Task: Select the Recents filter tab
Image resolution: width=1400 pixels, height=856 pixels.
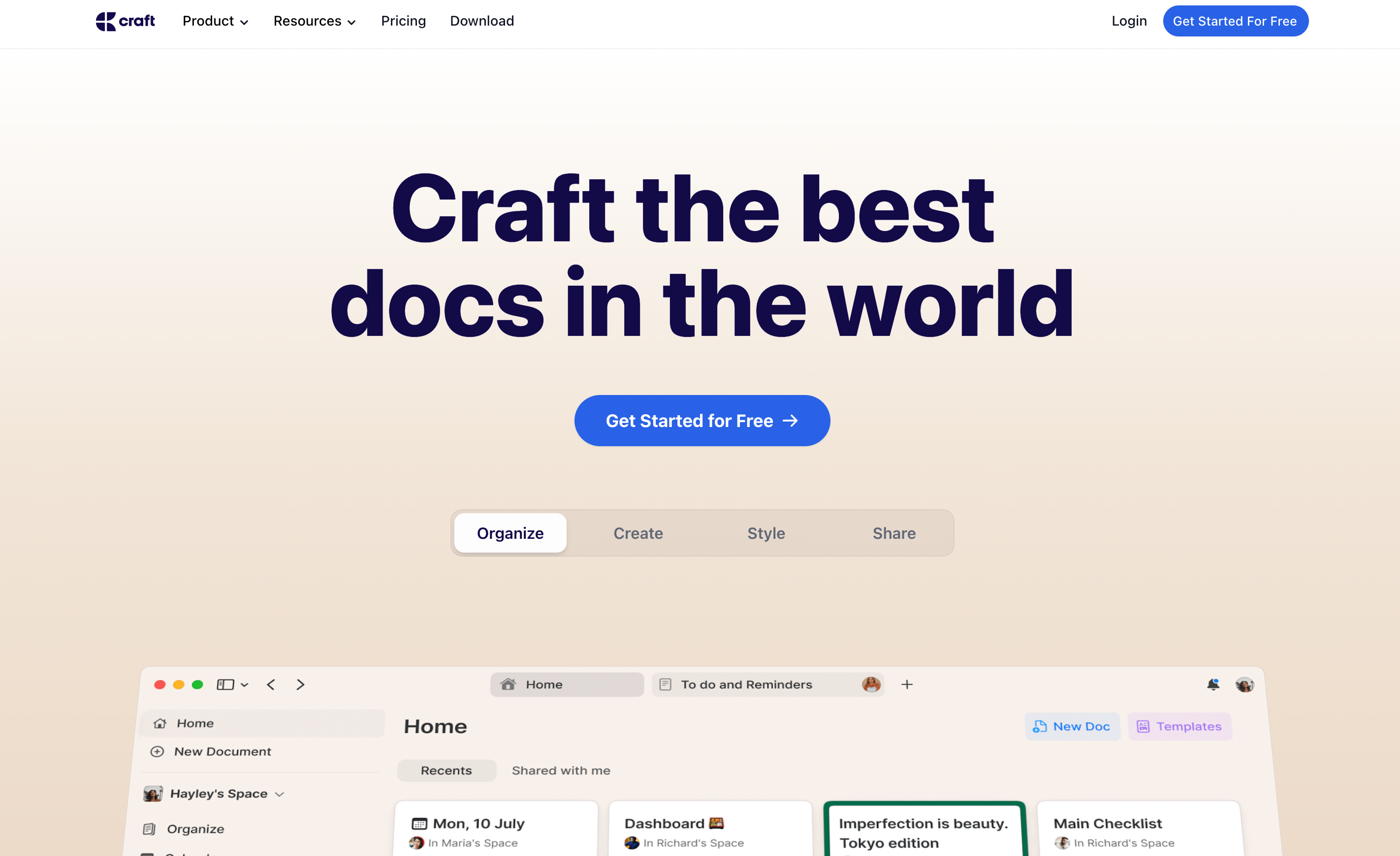Action: point(446,770)
